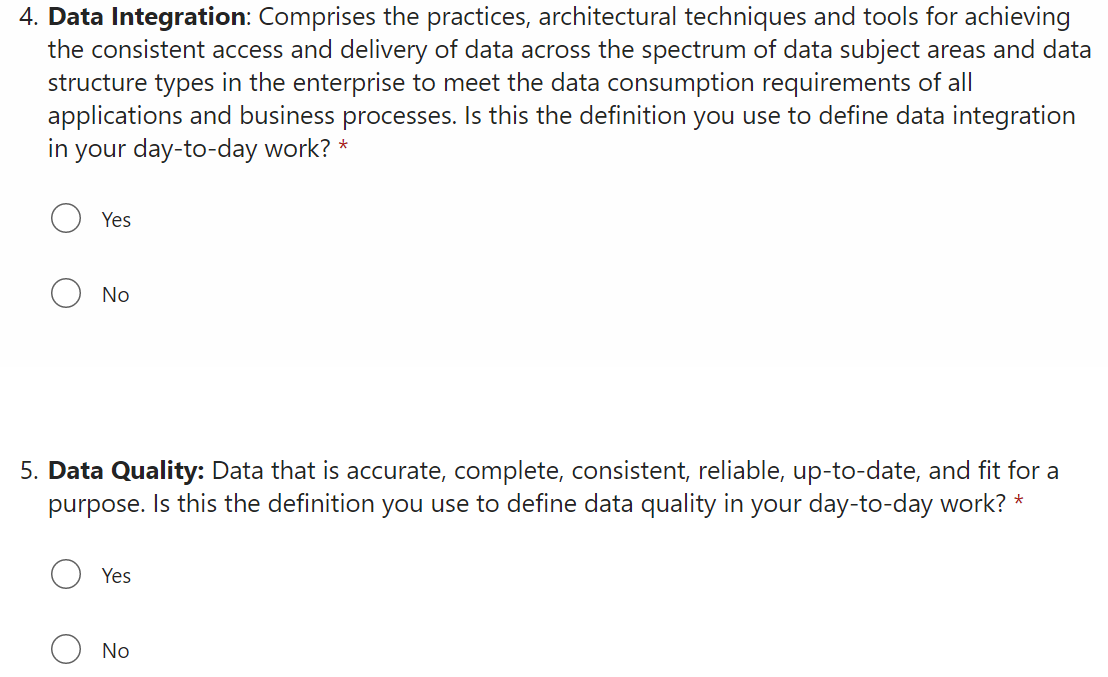The image size is (1108, 677).
Task: Click the No label under Data Quality
Action: tap(115, 651)
